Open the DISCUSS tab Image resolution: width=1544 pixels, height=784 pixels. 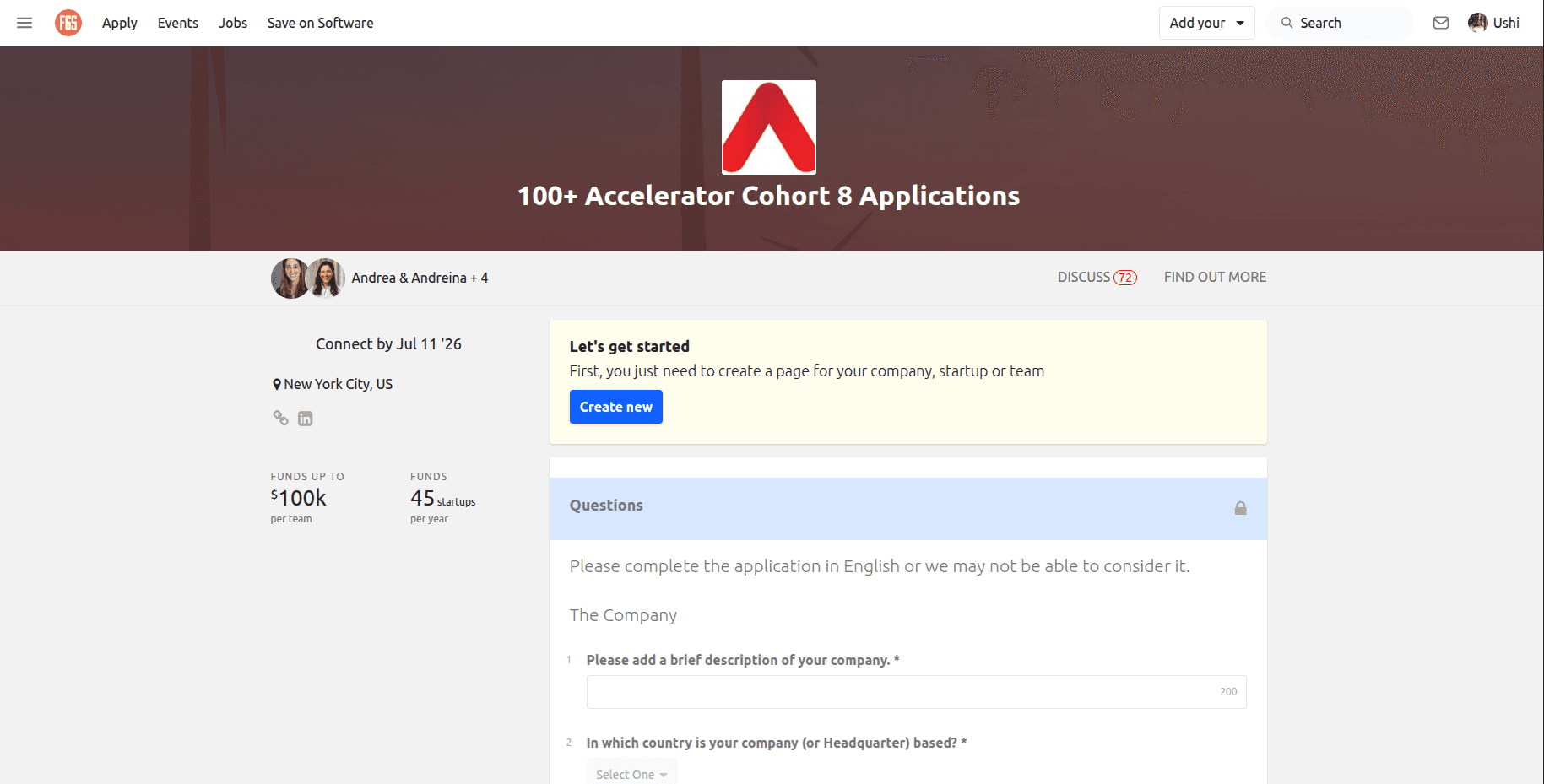click(1097, 277)
